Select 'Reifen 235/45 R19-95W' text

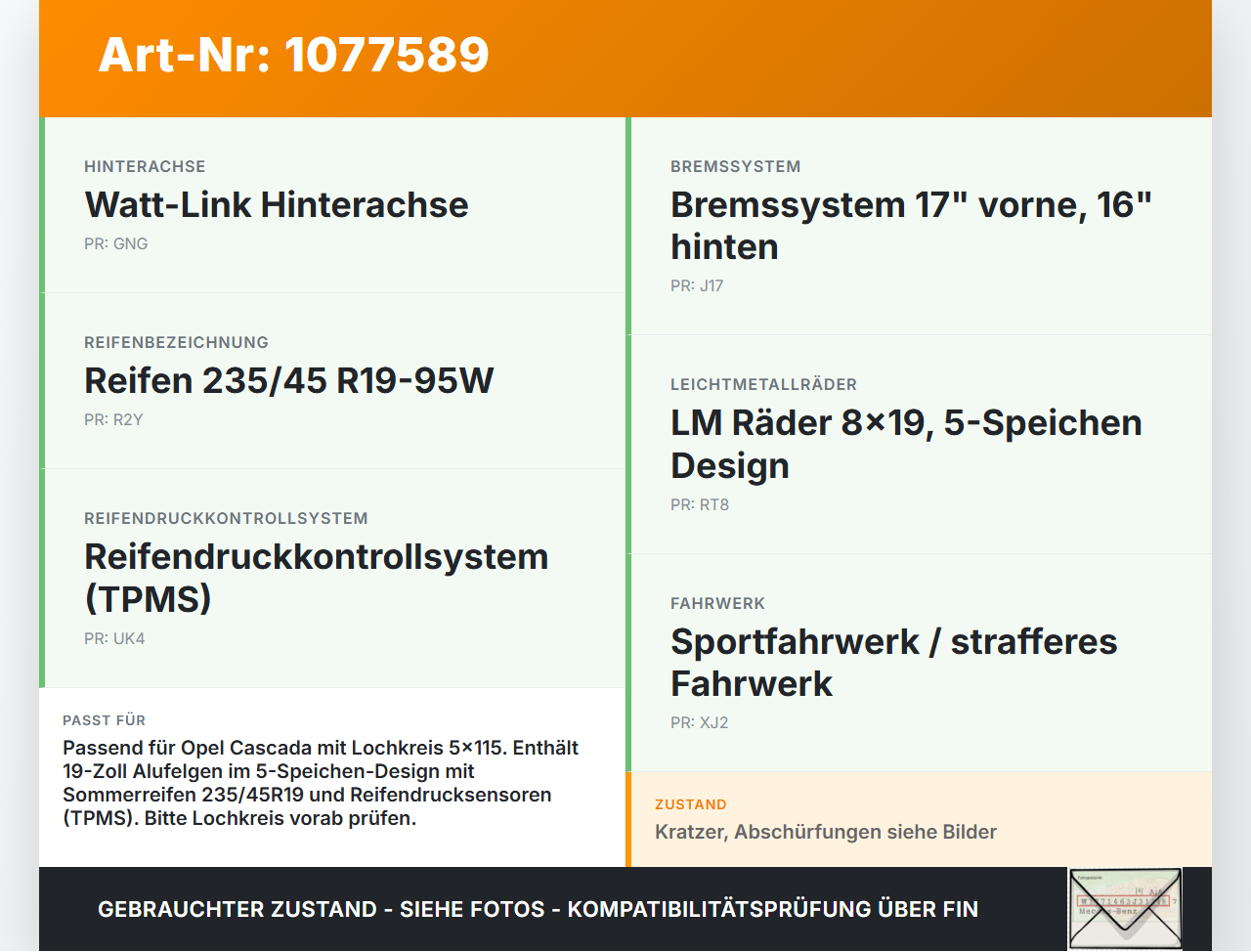[289, 380]
